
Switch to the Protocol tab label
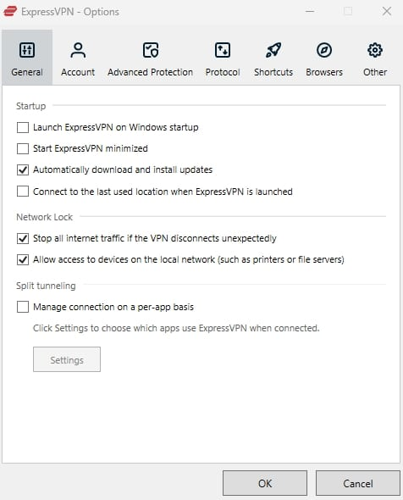222,72
